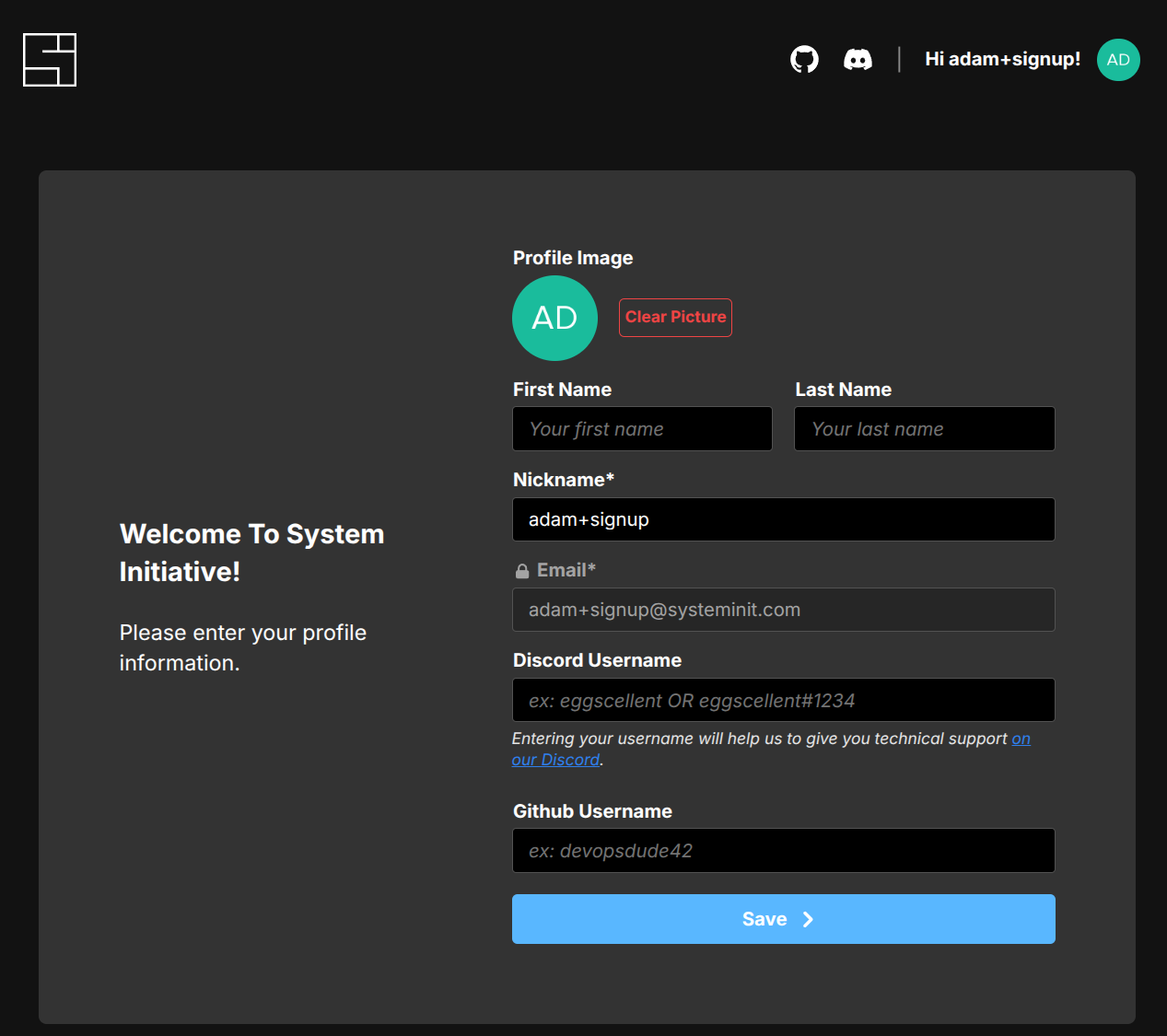Click the "Hi adam+signup!" greeting
Screen dimensions: 1167x1036
pos(1002,60)
